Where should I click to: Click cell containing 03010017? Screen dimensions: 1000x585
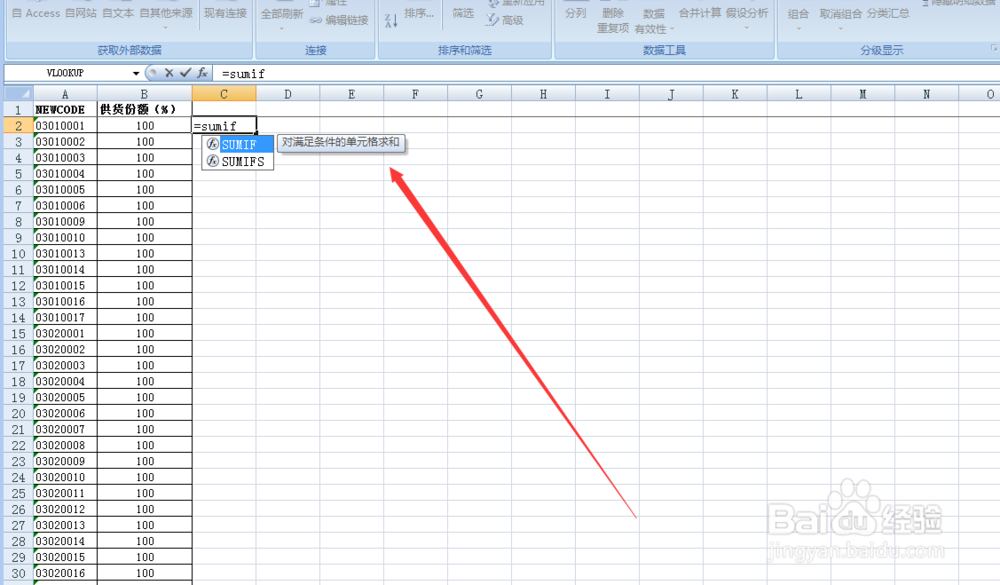click(65, 317)
